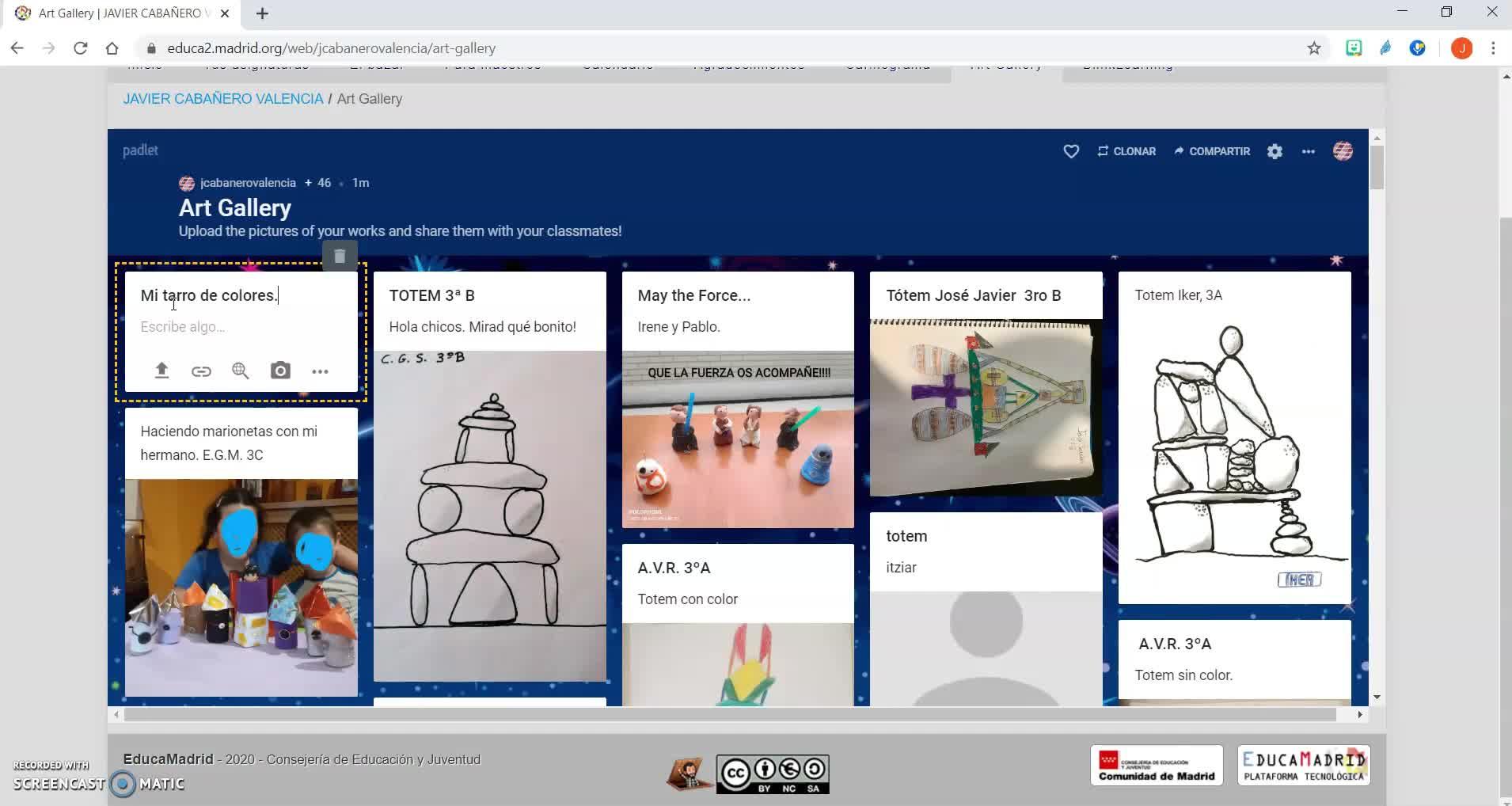Open the padlet settings gear icon
The height and width of the screenshot is (806, 1512).
1275,151
